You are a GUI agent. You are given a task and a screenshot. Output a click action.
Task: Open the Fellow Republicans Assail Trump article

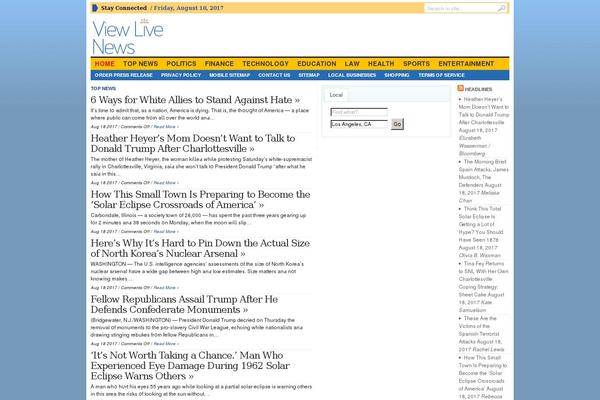pos(184,304)
